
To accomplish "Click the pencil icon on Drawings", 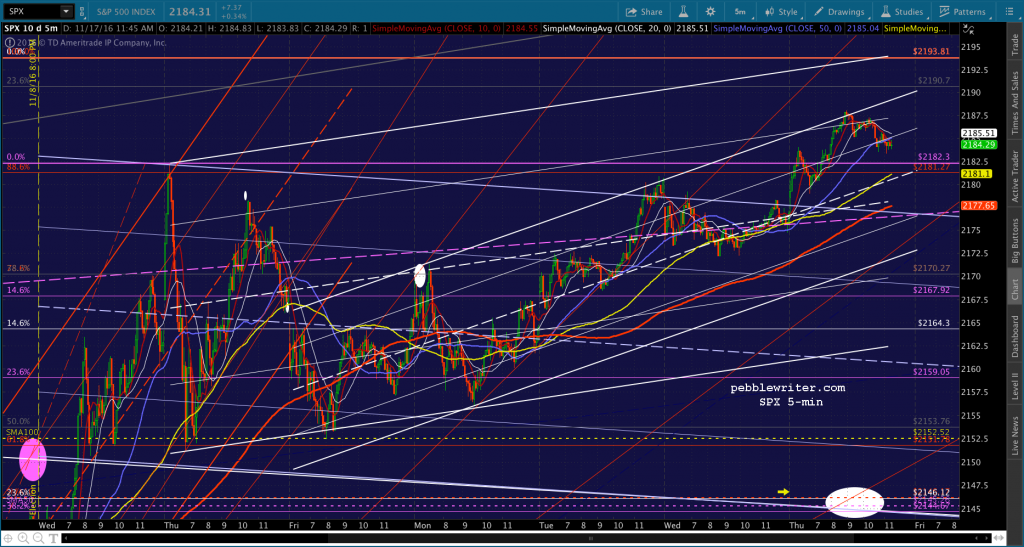I will pyautogui.click(x=819, y=12).
